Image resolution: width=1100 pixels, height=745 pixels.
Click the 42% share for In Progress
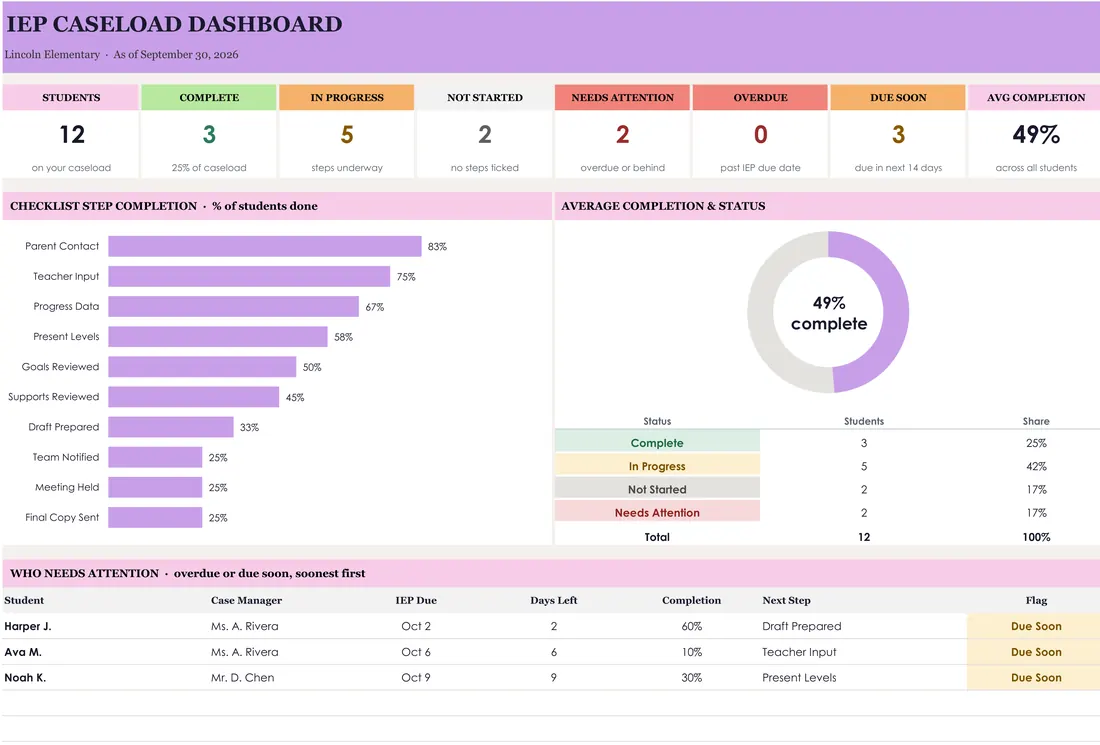click(x=1036, y=467)
